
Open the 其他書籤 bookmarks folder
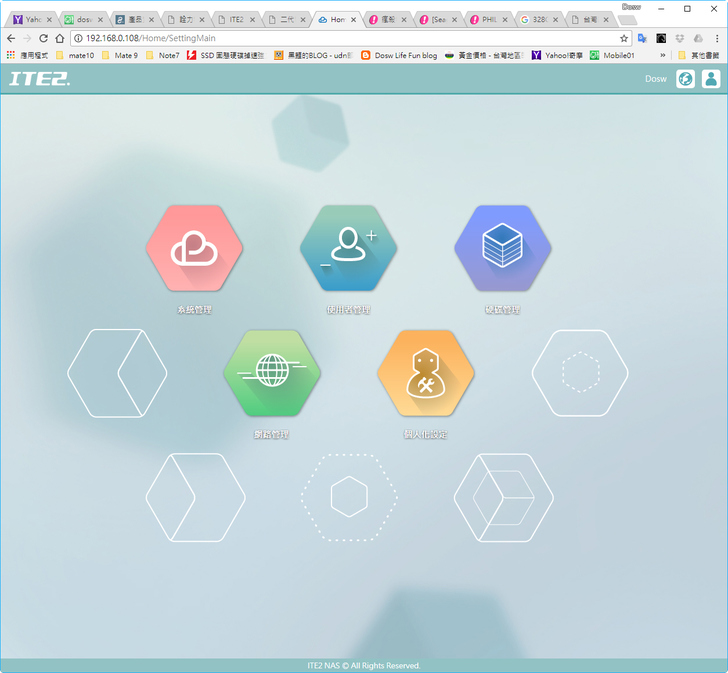[x=700, y=55]
